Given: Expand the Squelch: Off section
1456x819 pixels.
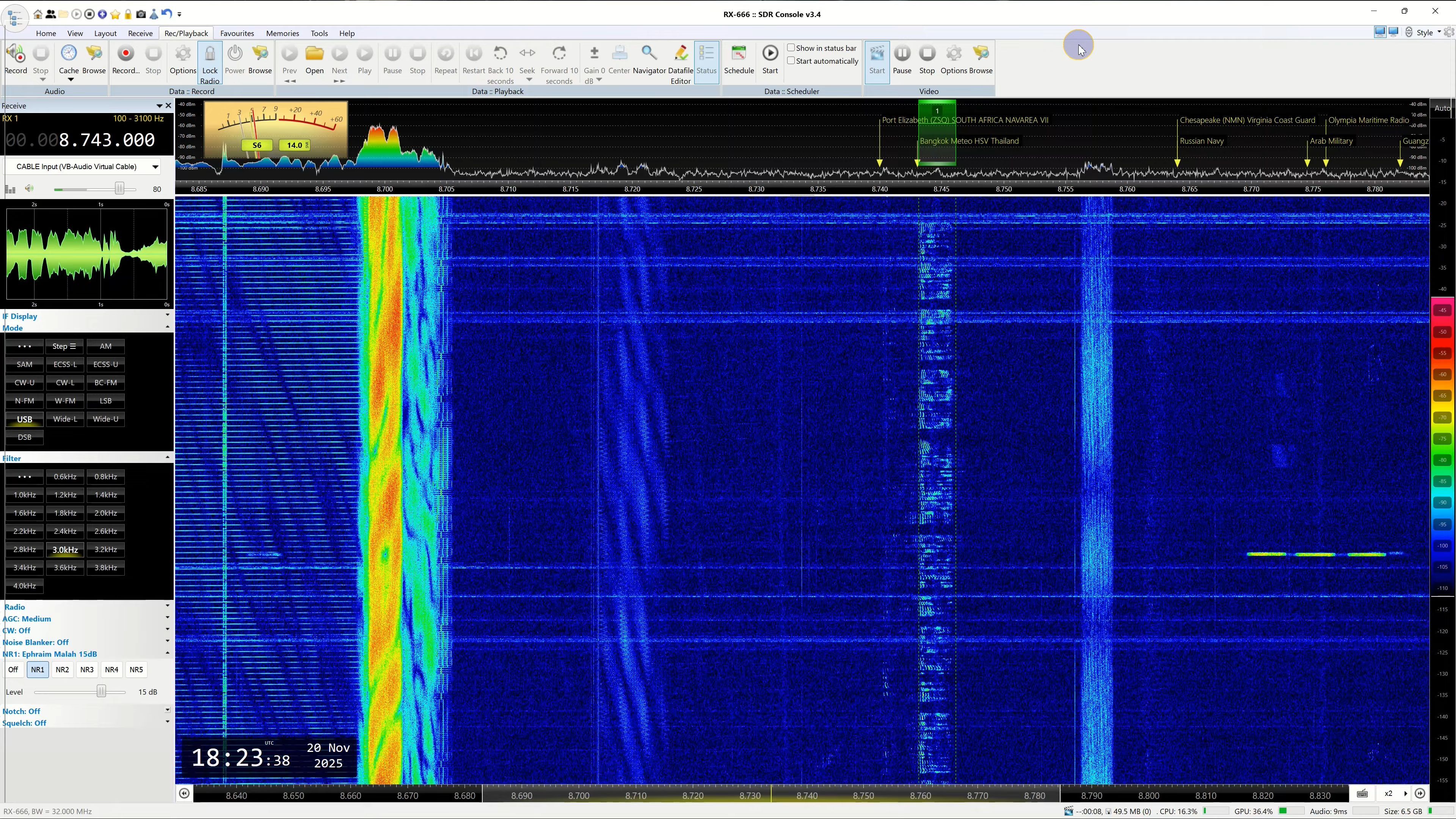Looking at the screenshot, I should point(167,722).
